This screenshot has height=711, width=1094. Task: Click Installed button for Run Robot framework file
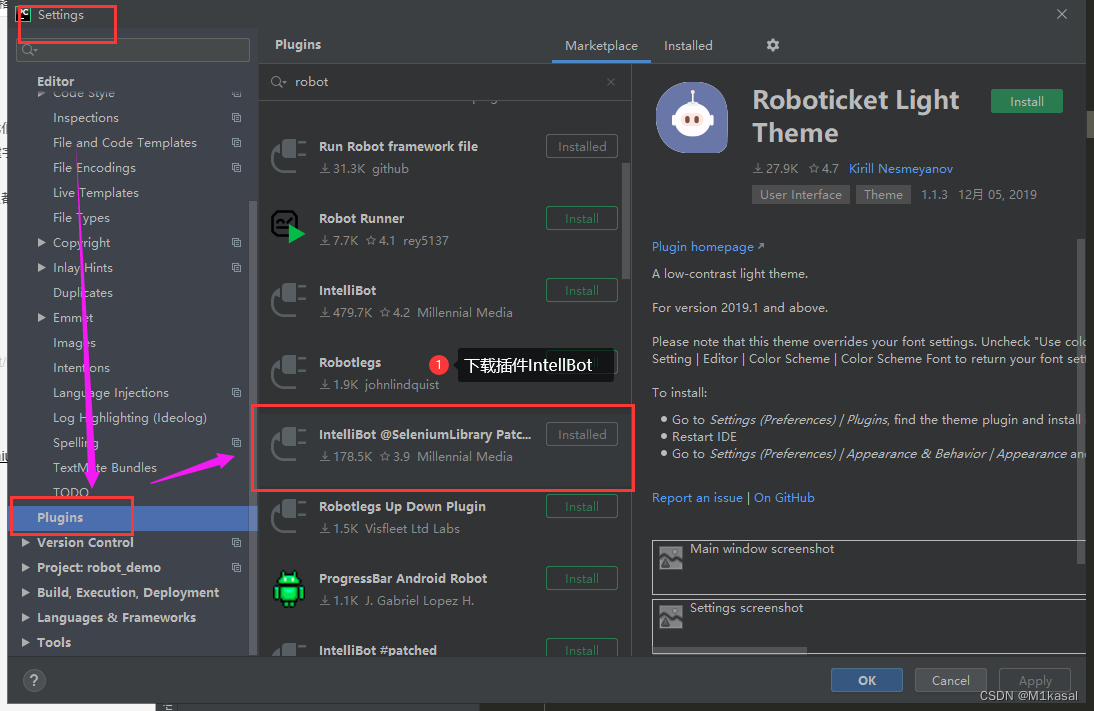click(x=581, y=147)
